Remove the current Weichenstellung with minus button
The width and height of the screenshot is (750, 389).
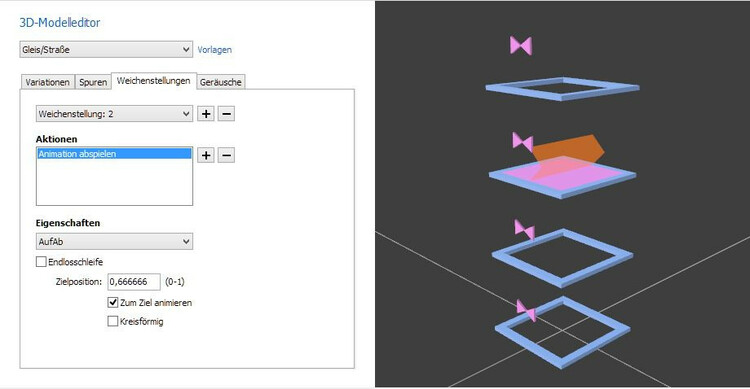226,114
